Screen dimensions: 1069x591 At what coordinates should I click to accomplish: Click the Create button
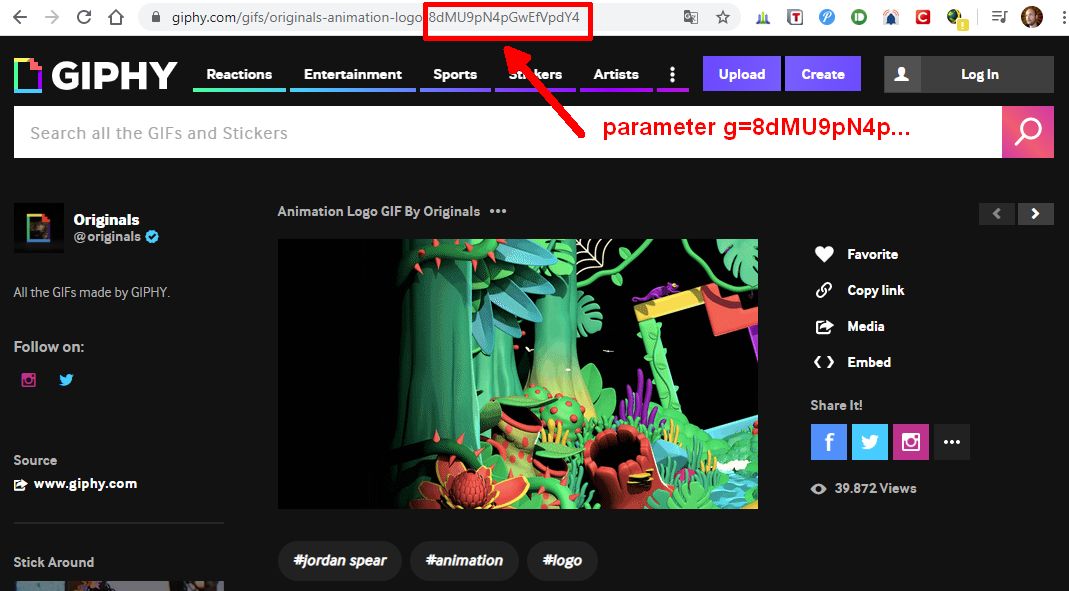pos(823,74)
